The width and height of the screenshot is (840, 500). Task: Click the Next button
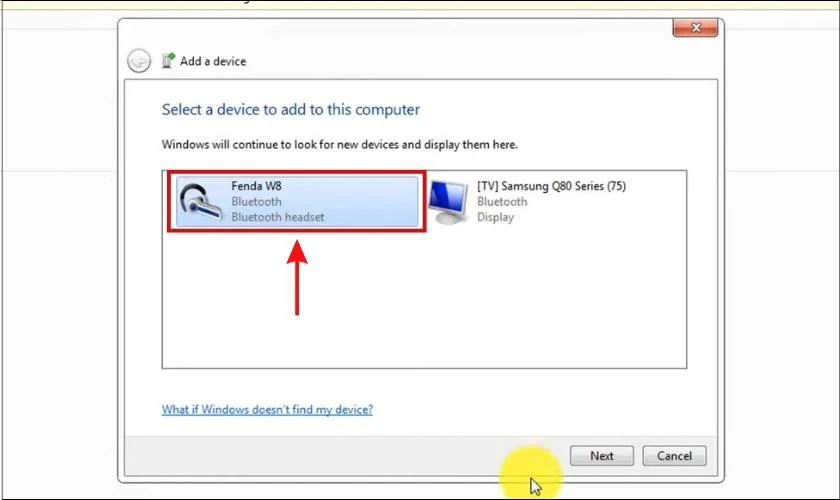click(x=602, y=456)
